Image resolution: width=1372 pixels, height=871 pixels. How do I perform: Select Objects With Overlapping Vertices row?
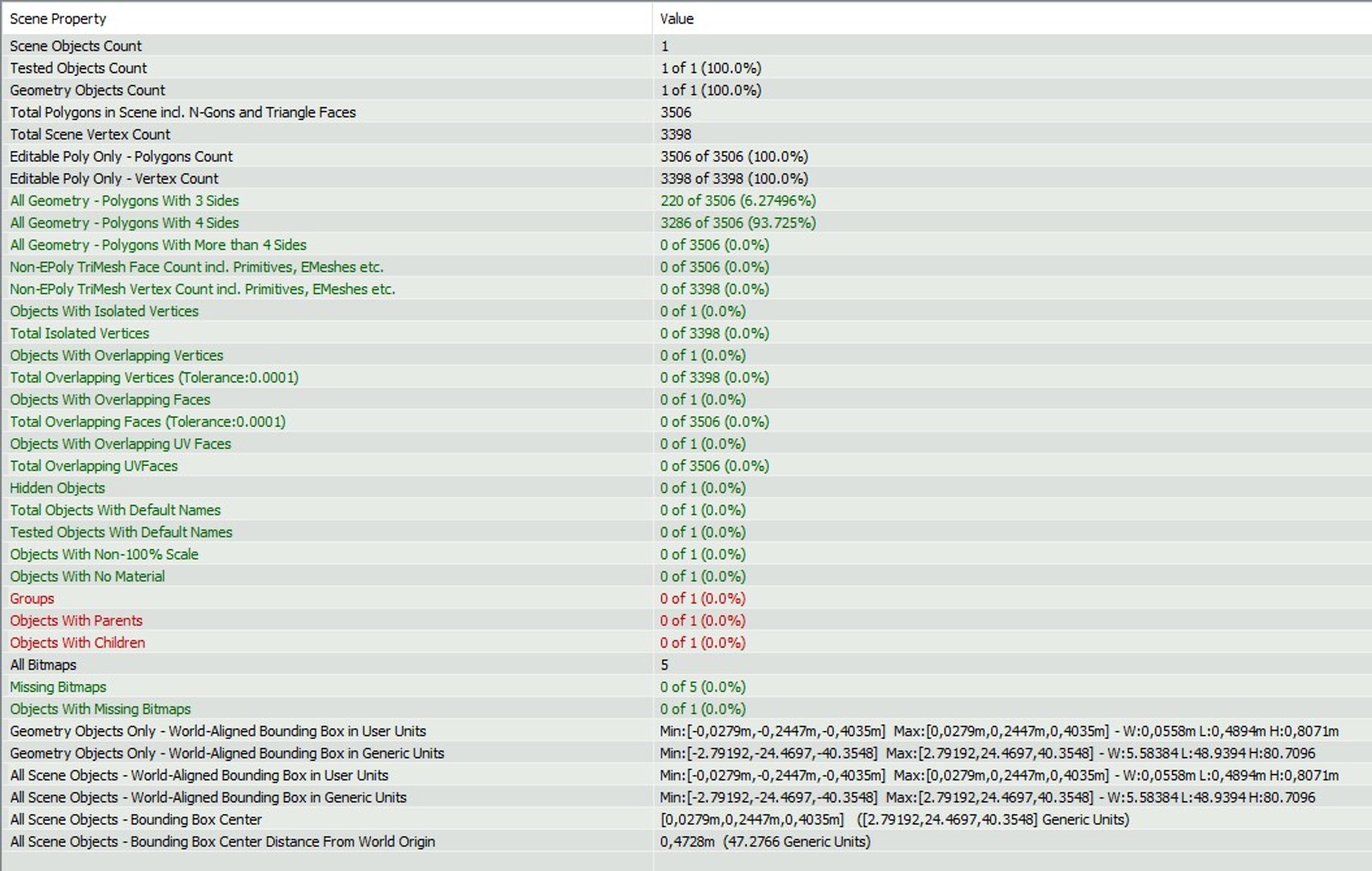(x=686, y=355)
